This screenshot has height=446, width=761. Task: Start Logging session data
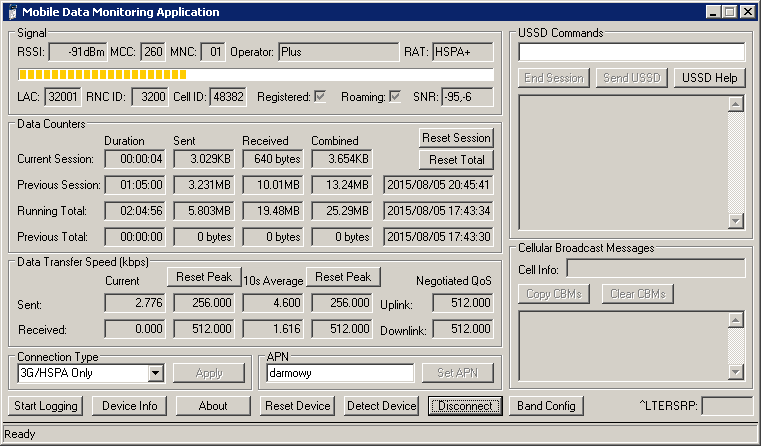tap(46, 406)
